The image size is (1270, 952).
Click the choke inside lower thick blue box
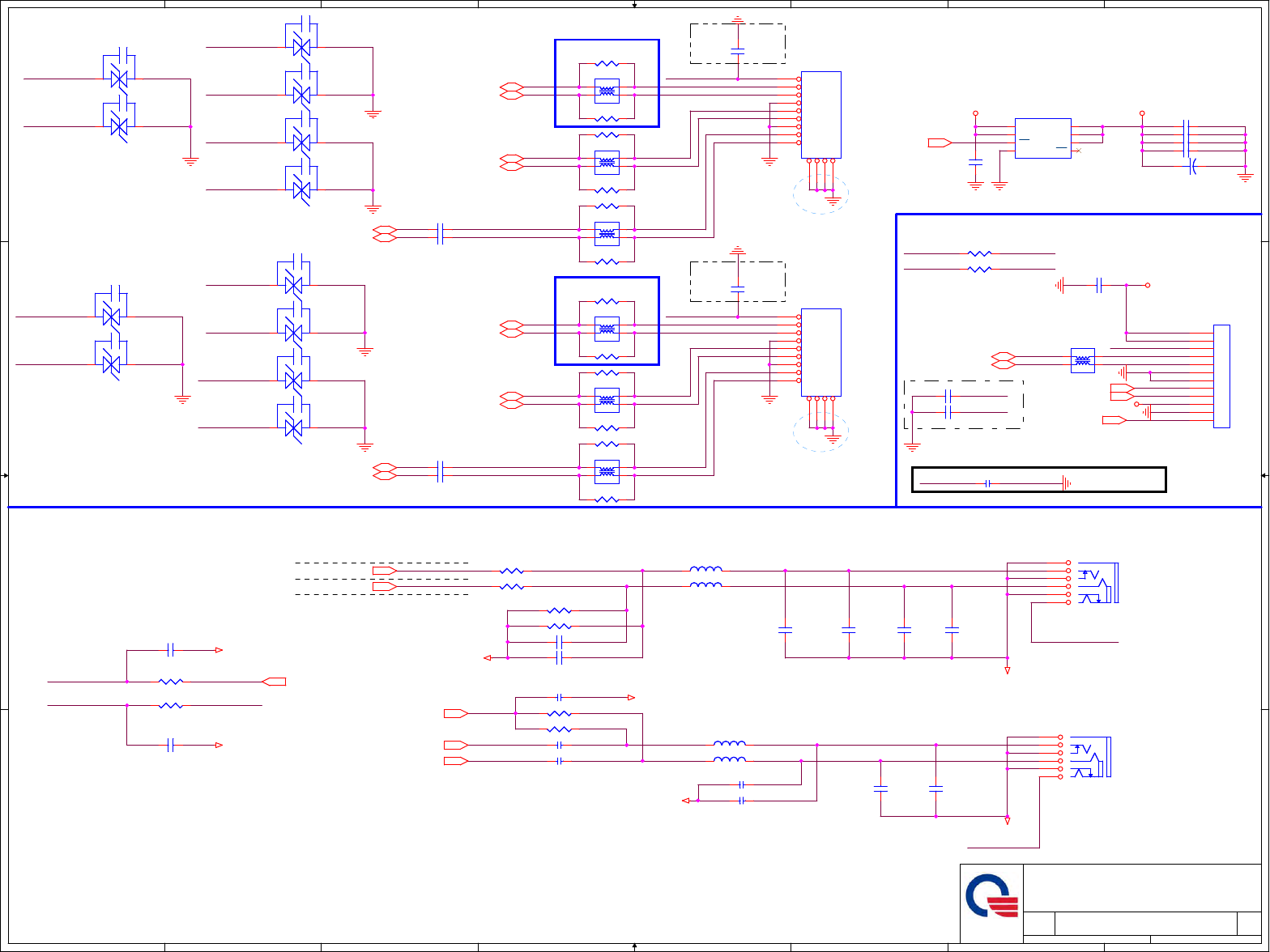(607, 328)
